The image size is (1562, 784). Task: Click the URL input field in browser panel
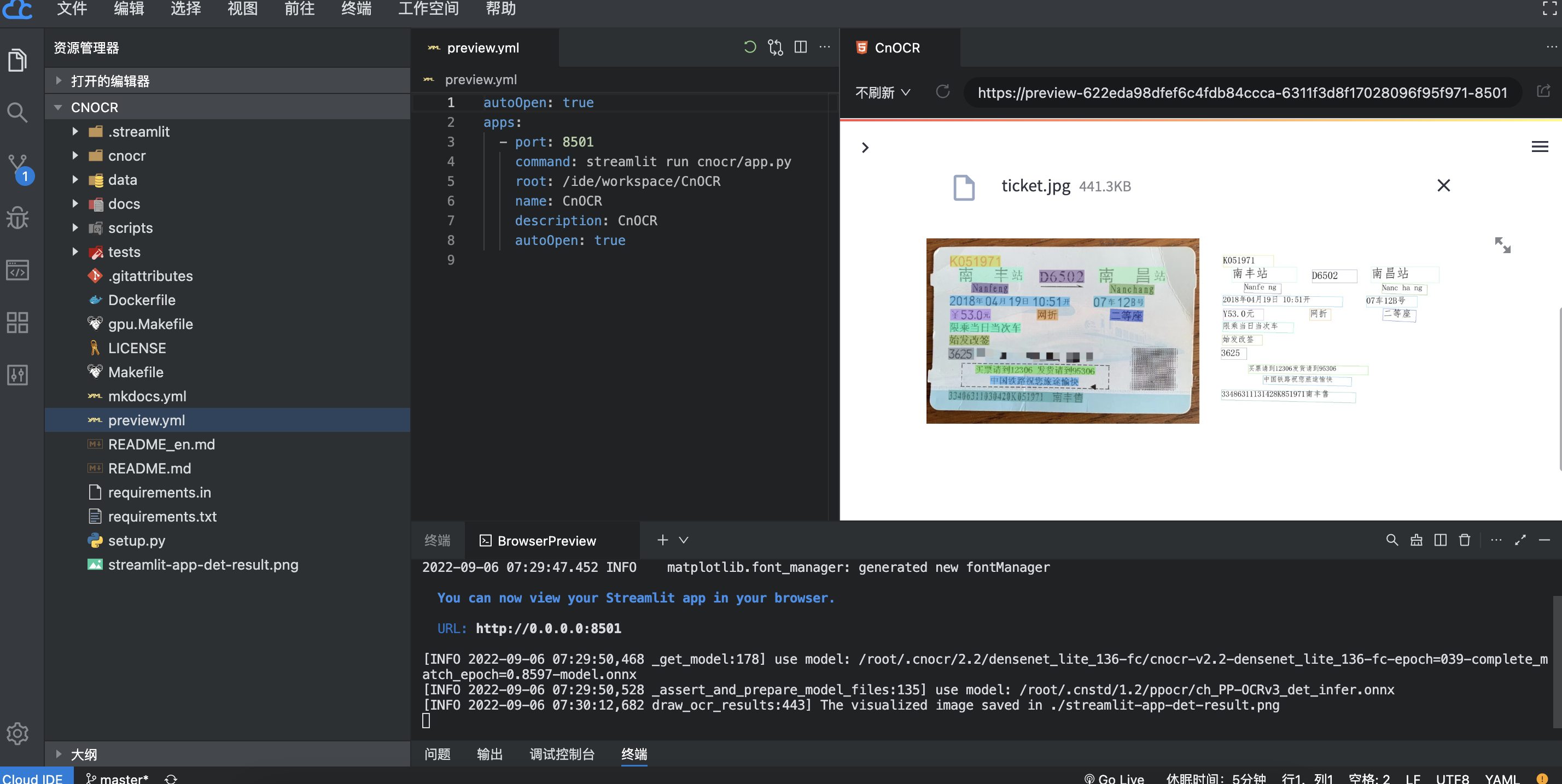pos(1241,92)
